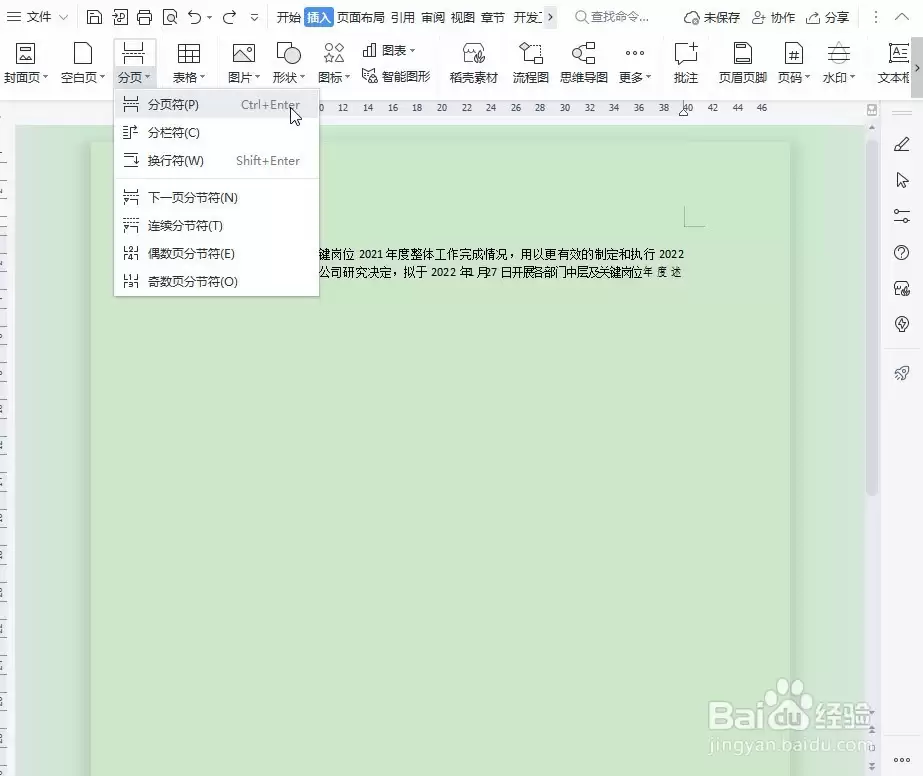Select Column Break 分栏符(C)

(x=216, y=132)
